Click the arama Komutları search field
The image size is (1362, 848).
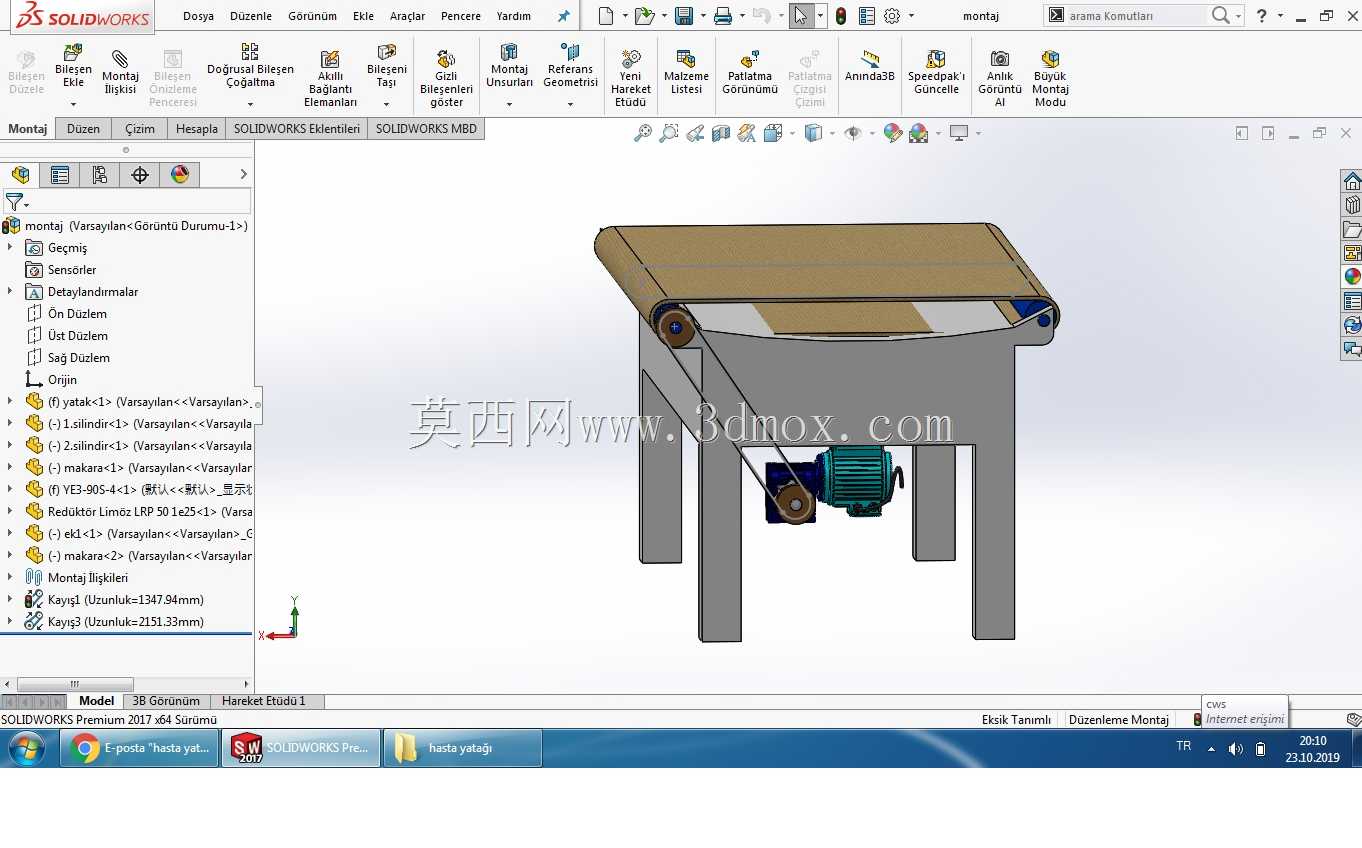click(1136, 16)
